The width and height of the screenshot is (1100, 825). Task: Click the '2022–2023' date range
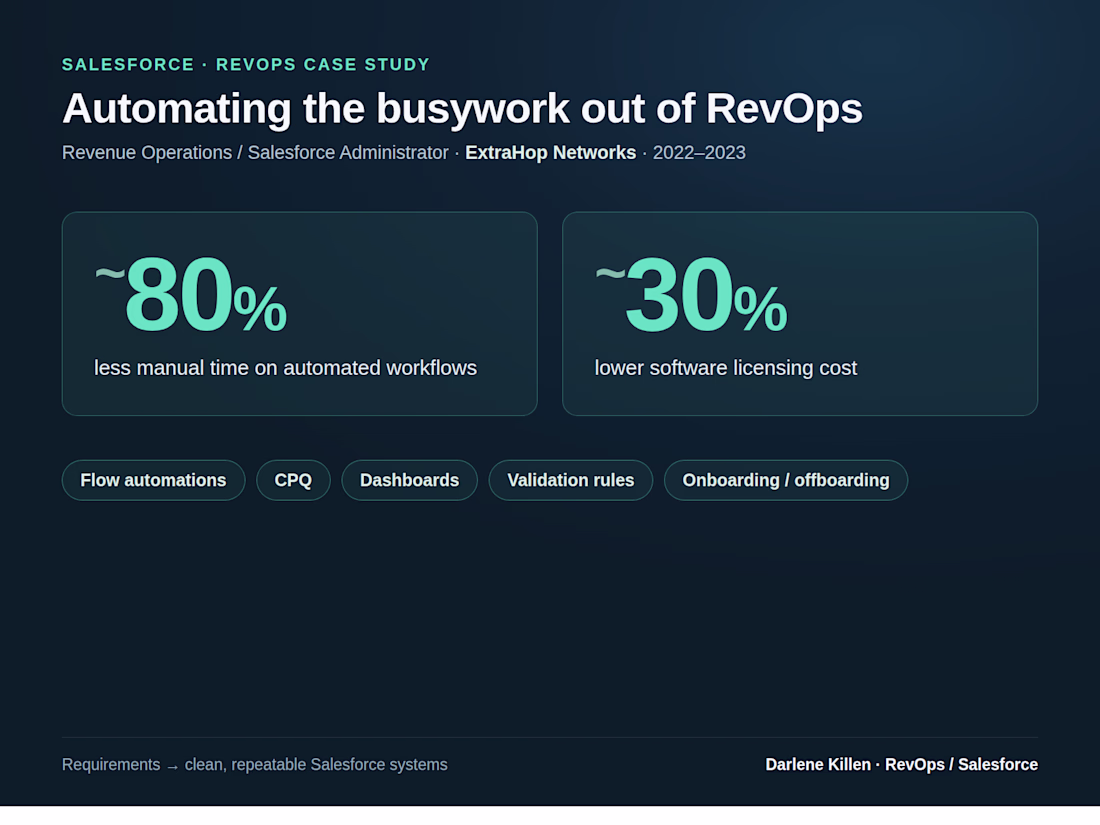pyautogui.click(x=699, y=152)
